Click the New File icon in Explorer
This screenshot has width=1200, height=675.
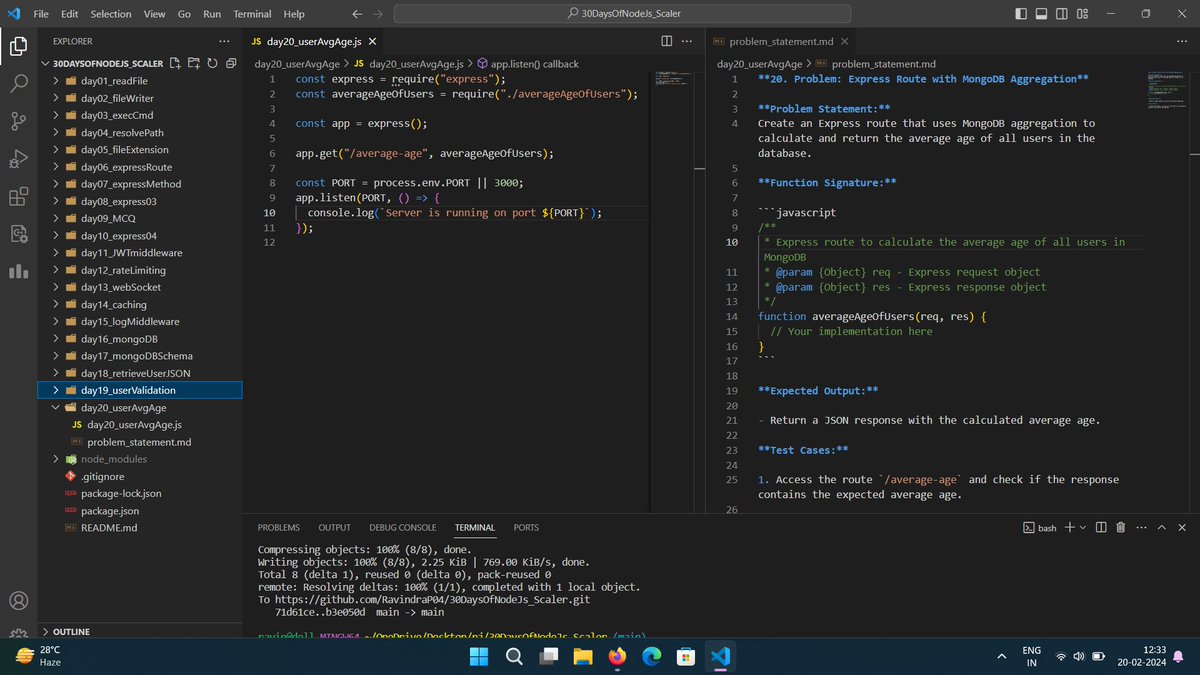pos(176,63)
